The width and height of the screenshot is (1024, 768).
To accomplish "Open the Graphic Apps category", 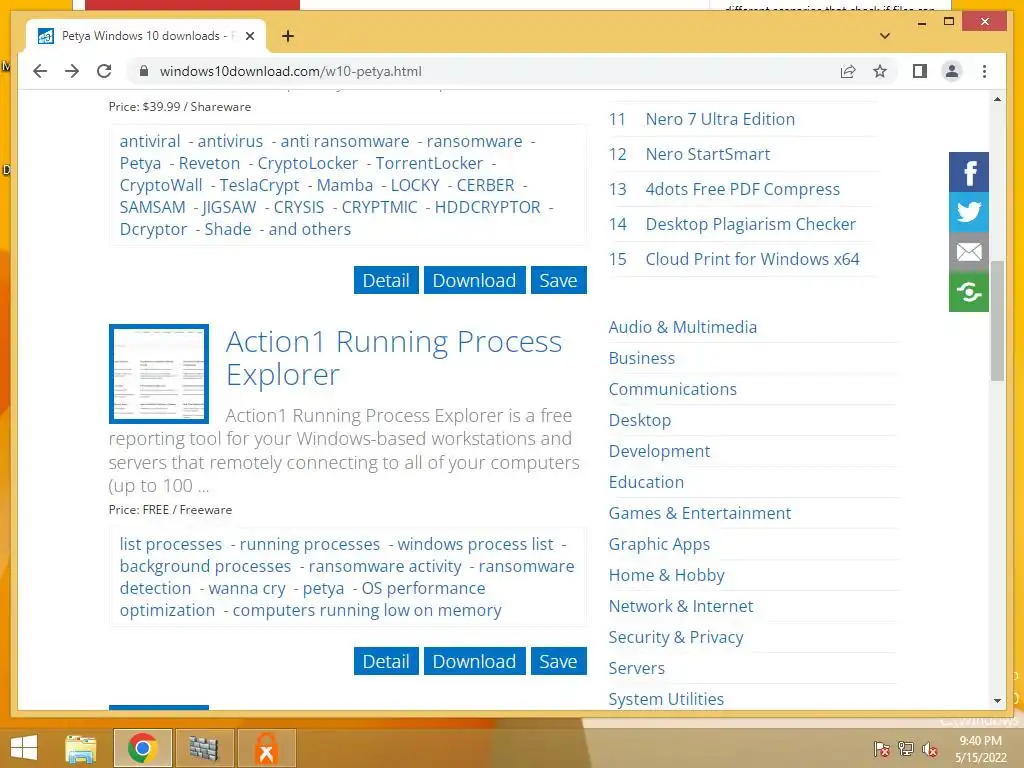I will point(659,544).
